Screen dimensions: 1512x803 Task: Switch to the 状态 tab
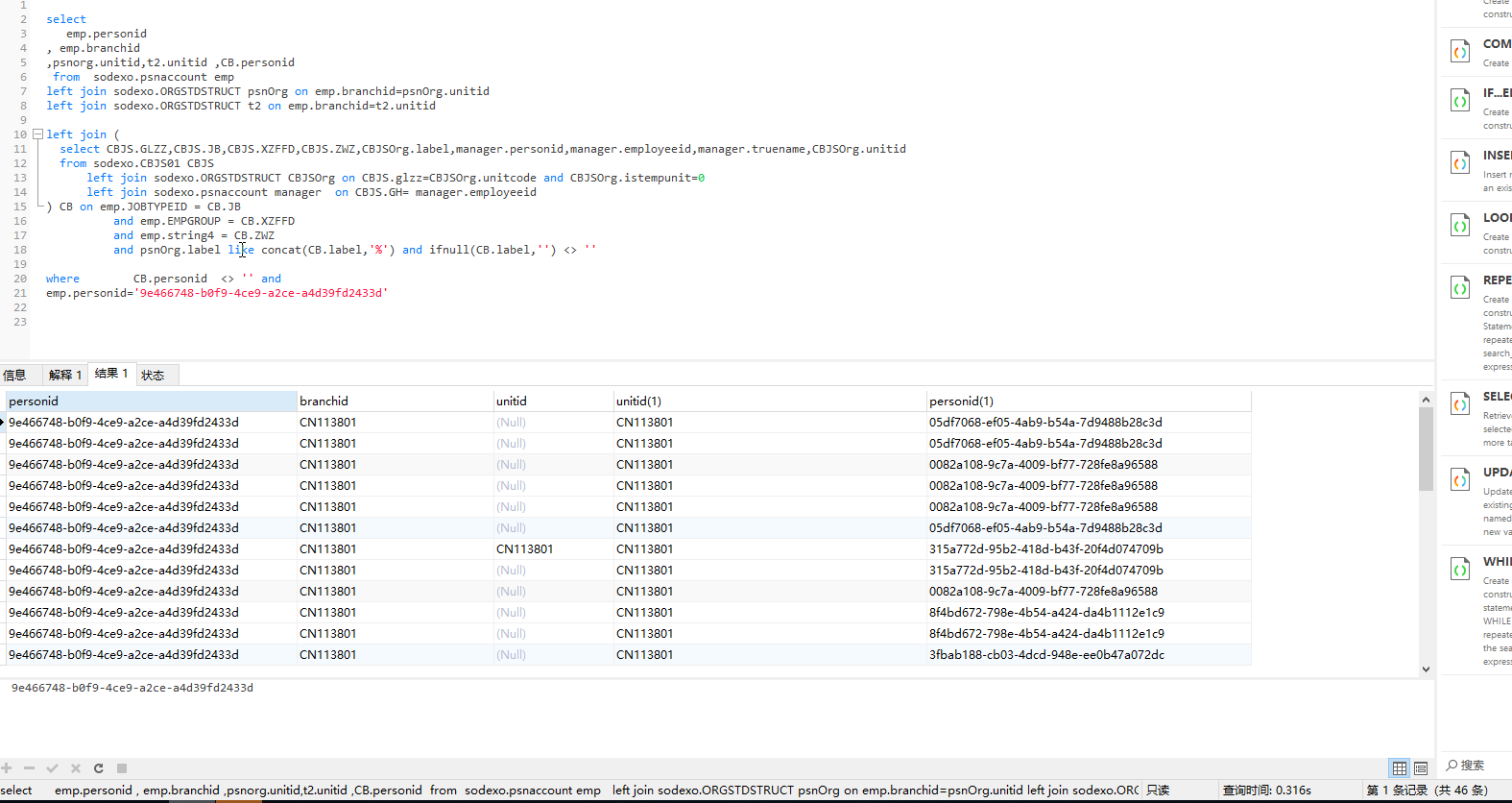pos(153,376)
